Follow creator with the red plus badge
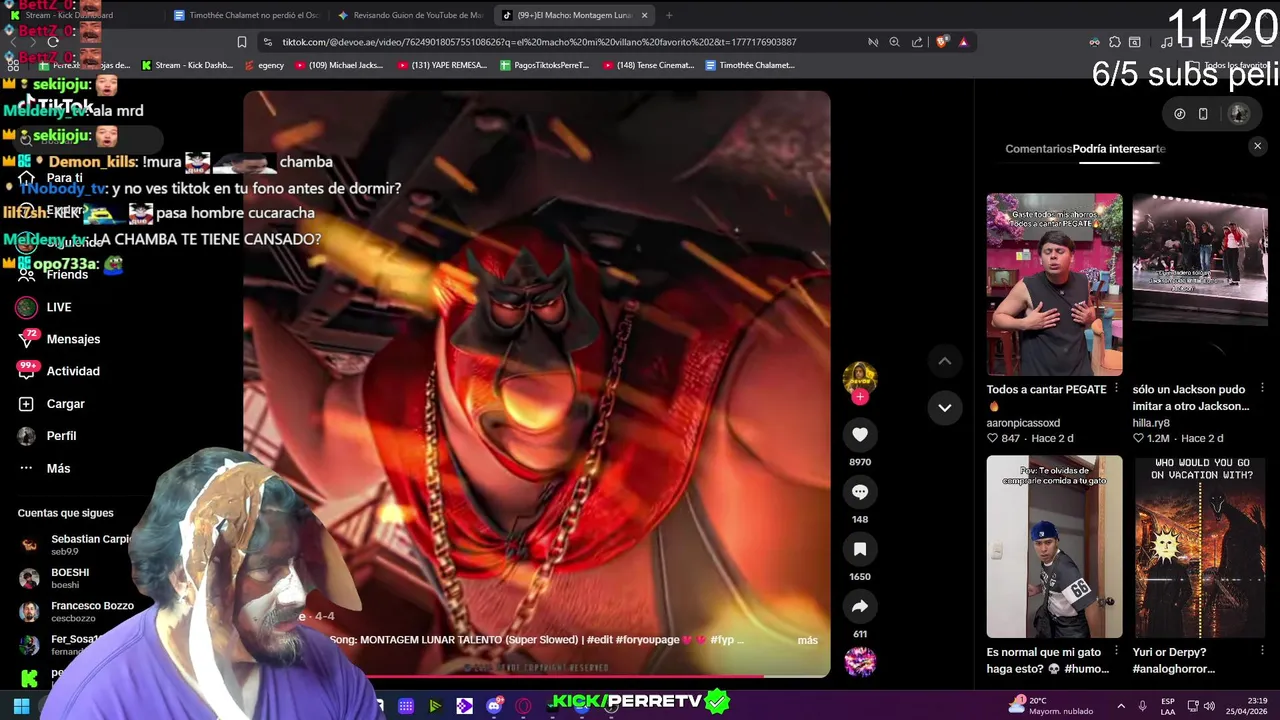1280x720 pixels. pos(860,397)
